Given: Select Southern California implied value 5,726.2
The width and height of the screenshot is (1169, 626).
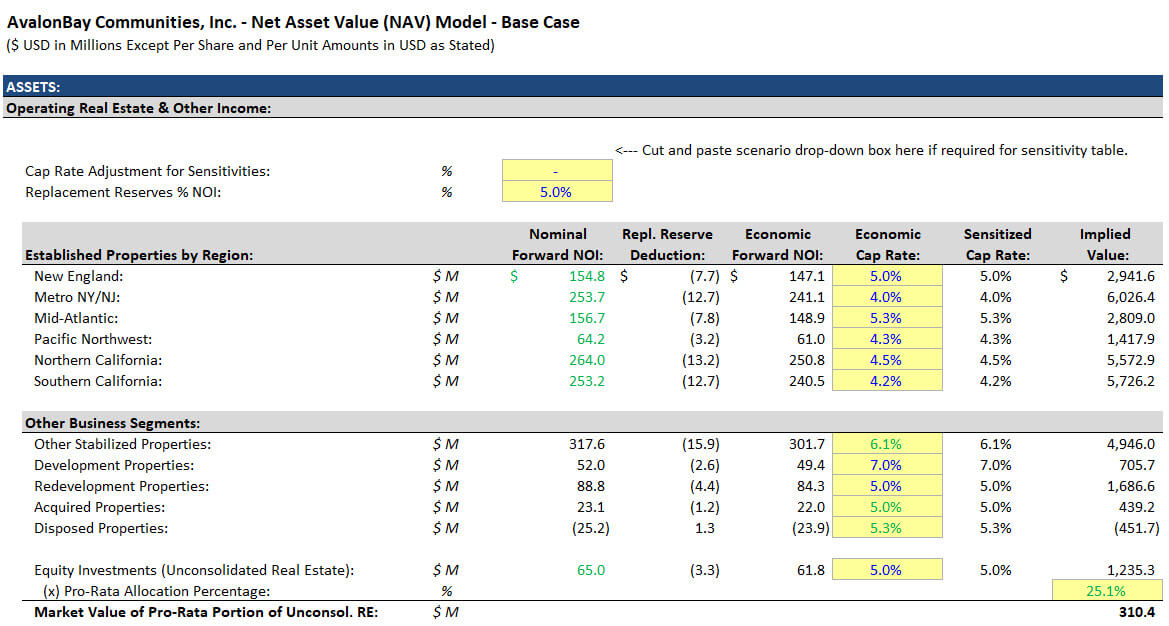Looking at the screenshot, I should (1130, 381).
